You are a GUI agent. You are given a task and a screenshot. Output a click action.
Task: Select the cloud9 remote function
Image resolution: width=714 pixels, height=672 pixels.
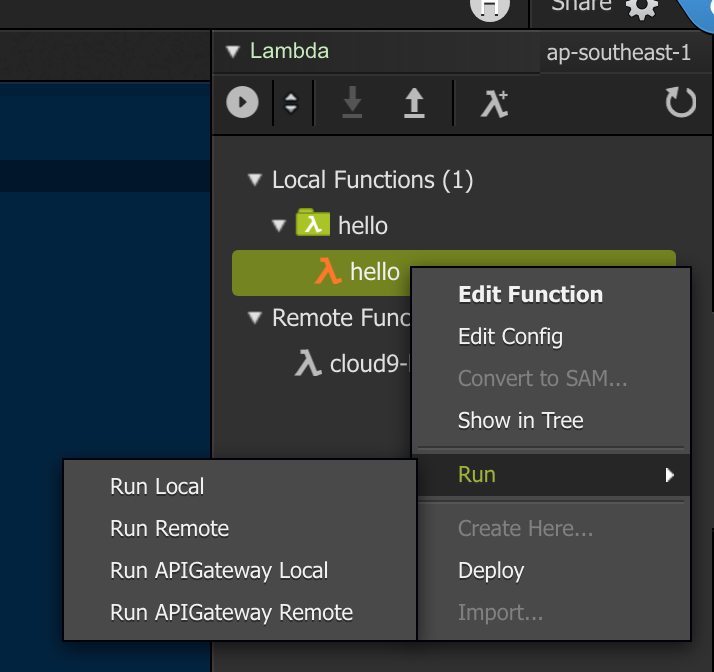point(352,364)
